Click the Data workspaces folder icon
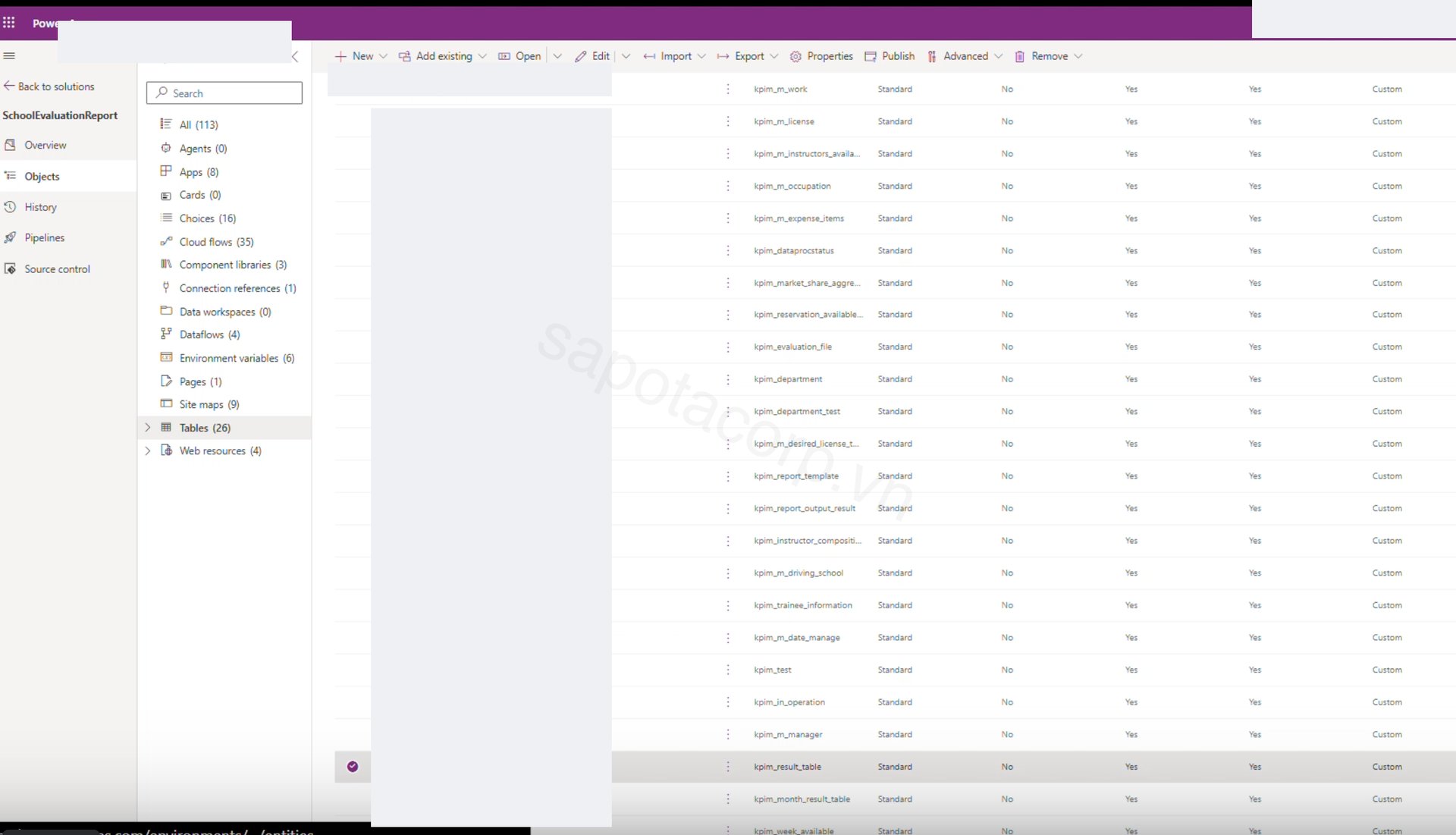This screenshot has width=1456, height=835. point(166,311)
